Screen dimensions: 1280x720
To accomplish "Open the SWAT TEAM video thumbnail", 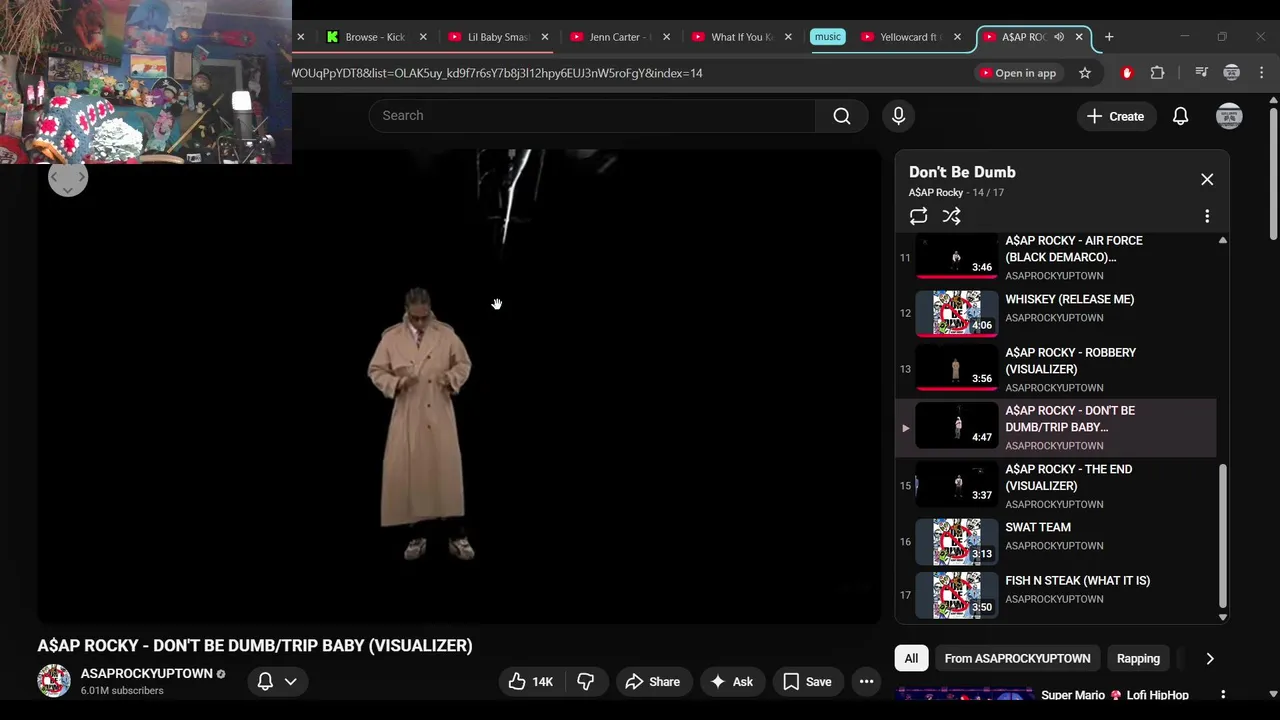I will click(x=957, y=541).
